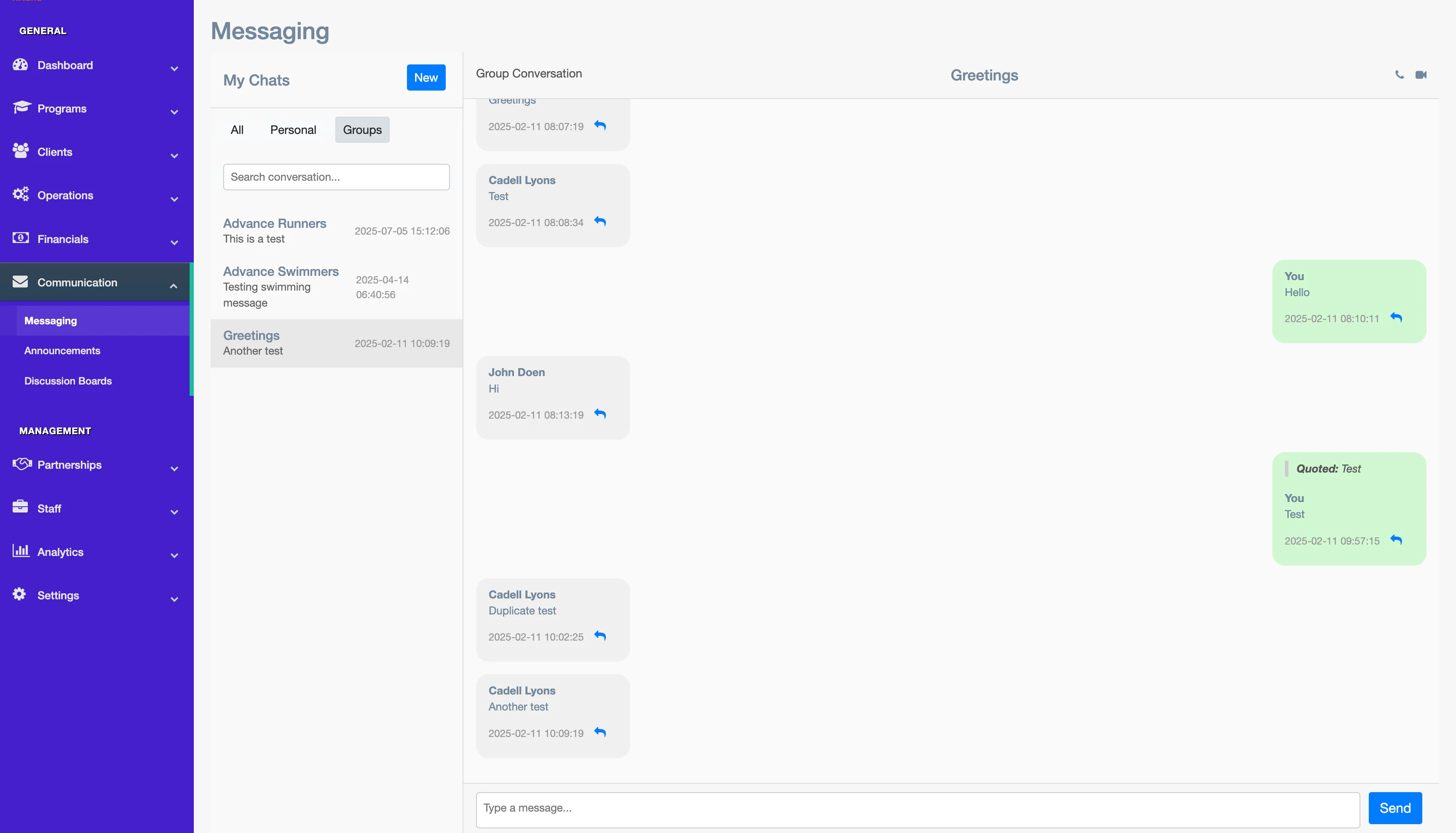Image resolution: width=1456 pixels, height=833 pixels.
Task: Reply to Cadell Lyons' Another test message
Action: (600, 732)
